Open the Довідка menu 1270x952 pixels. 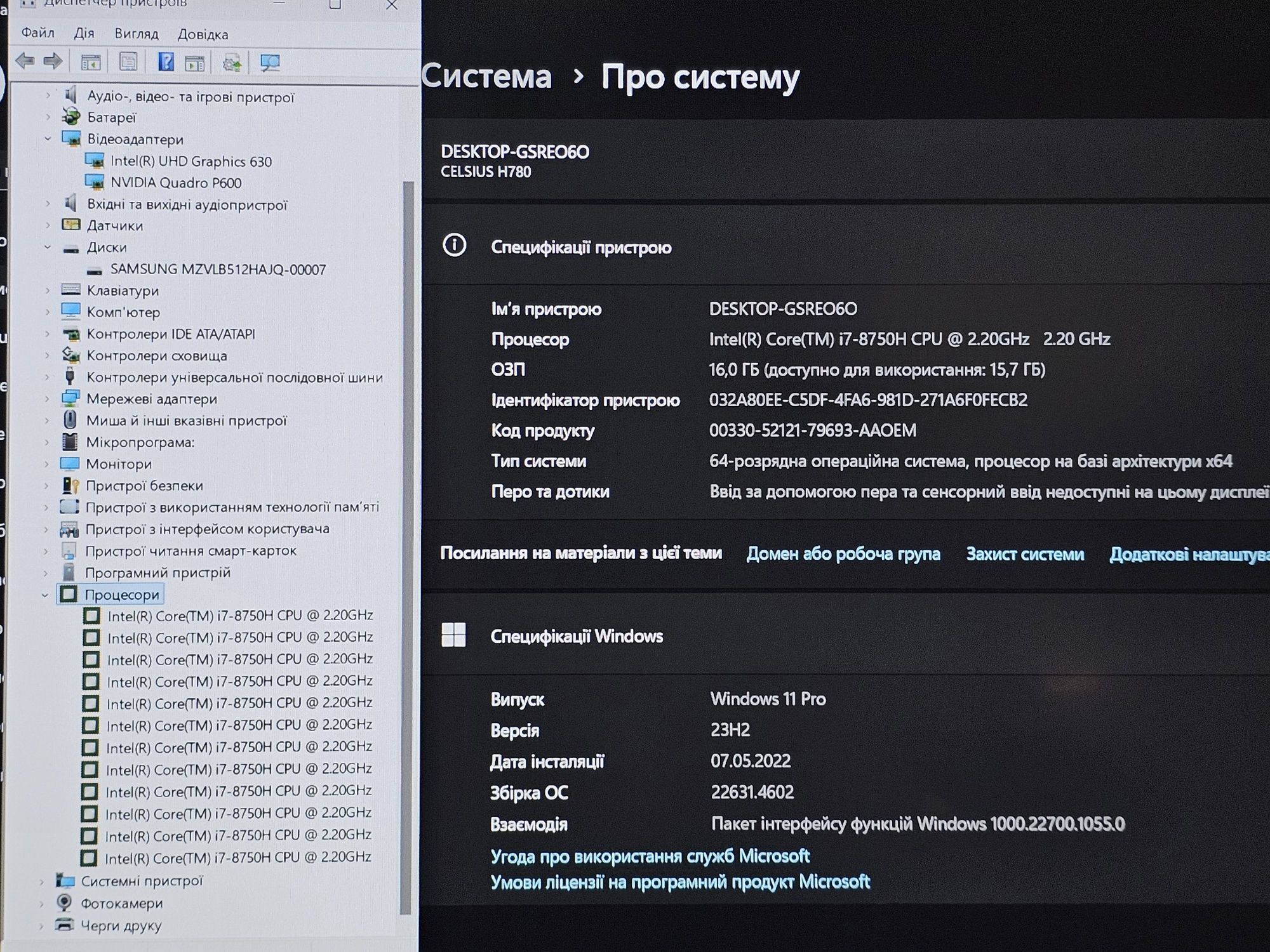(203, 34)
